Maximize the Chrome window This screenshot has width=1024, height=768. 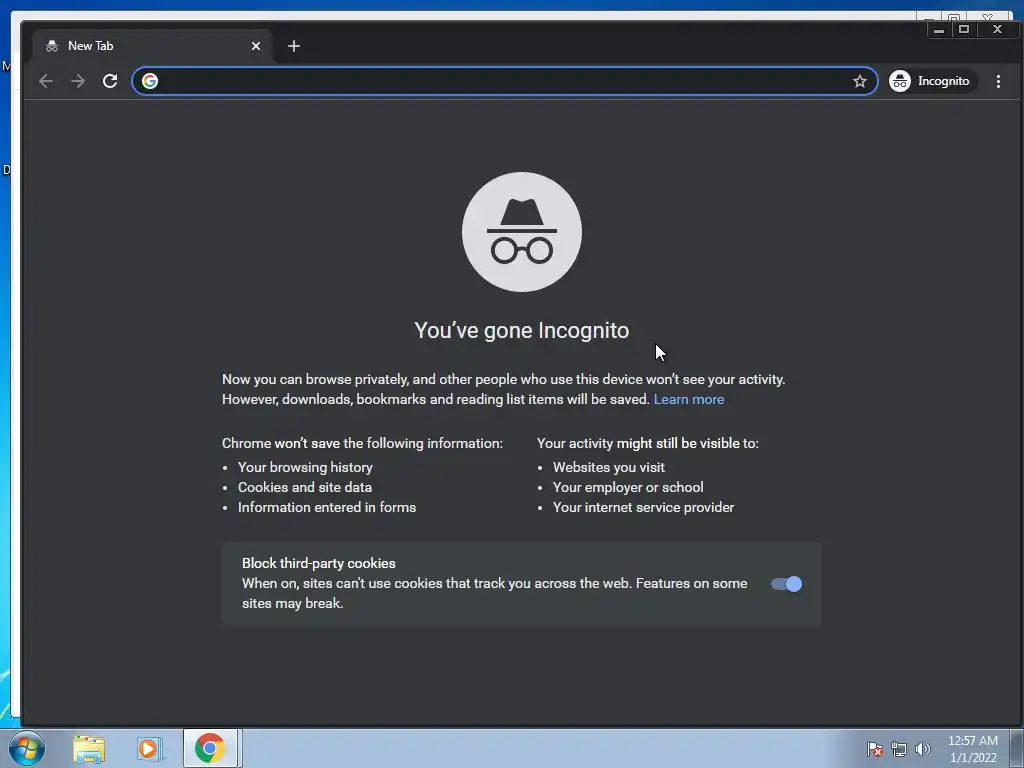pos(964,29)
